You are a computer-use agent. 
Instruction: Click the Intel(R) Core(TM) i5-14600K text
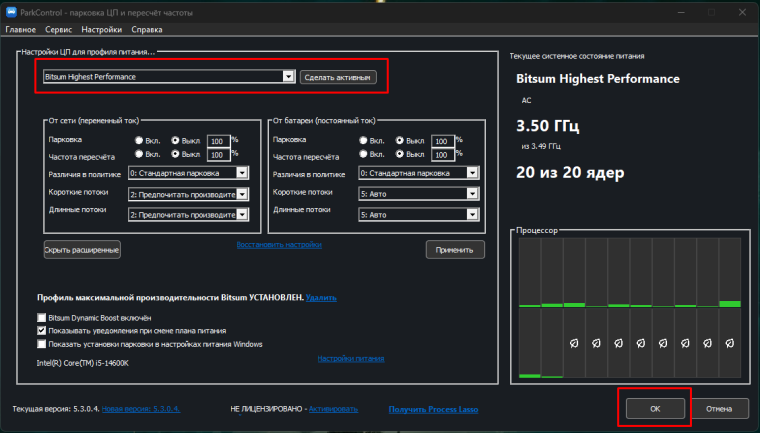(x=83, y=363)
